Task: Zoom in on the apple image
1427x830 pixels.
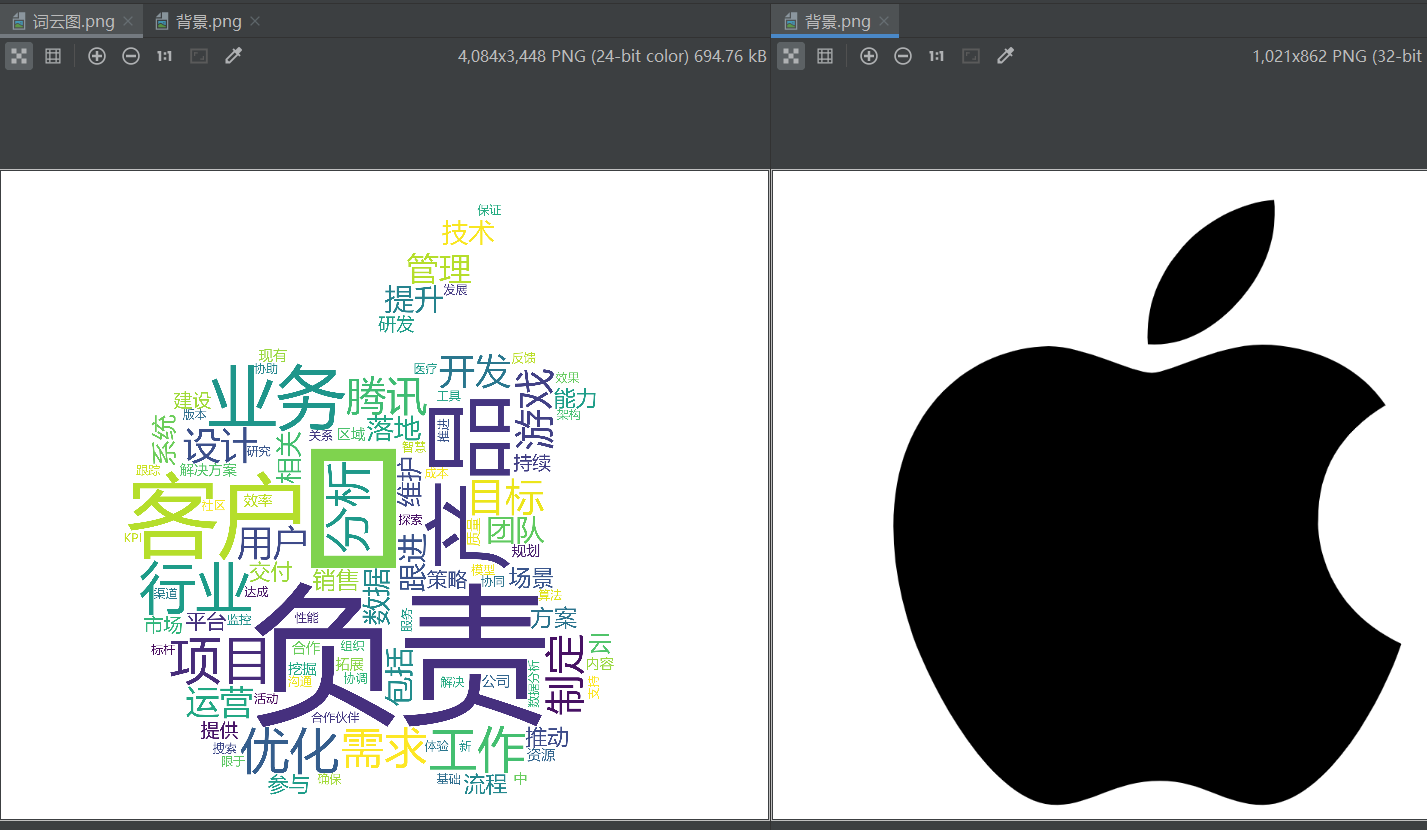Action: coord(869,56)
